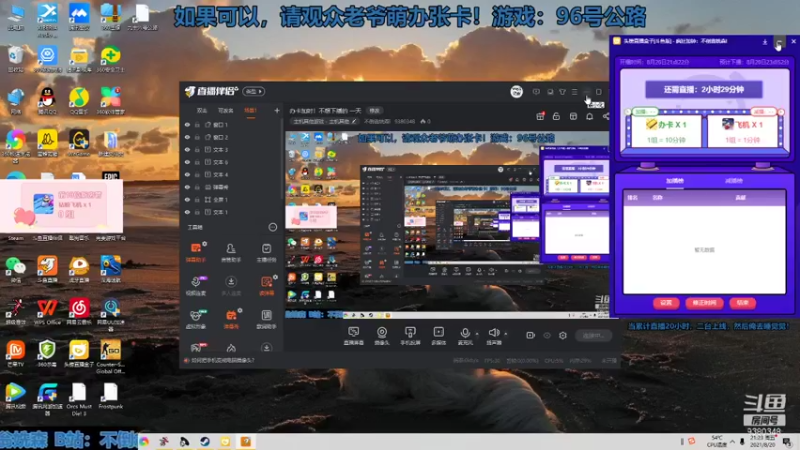Image resolution: width=800 pixels, height=450 pixels.
Task: Select the 飞机 X 1 reward card
Action: pos(742,131)
